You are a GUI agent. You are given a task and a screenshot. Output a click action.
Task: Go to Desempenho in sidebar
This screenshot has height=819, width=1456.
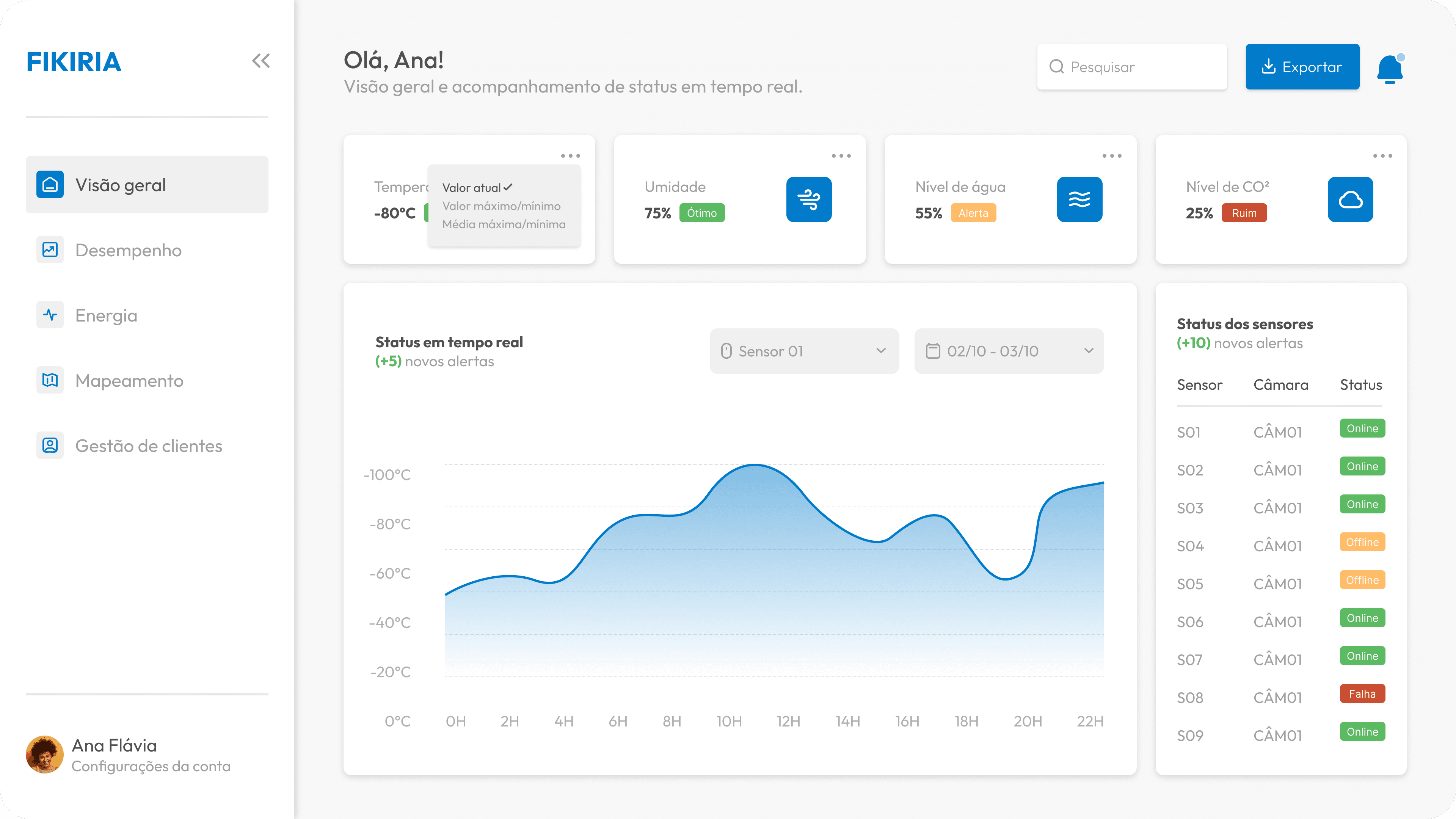click(128, 250)
